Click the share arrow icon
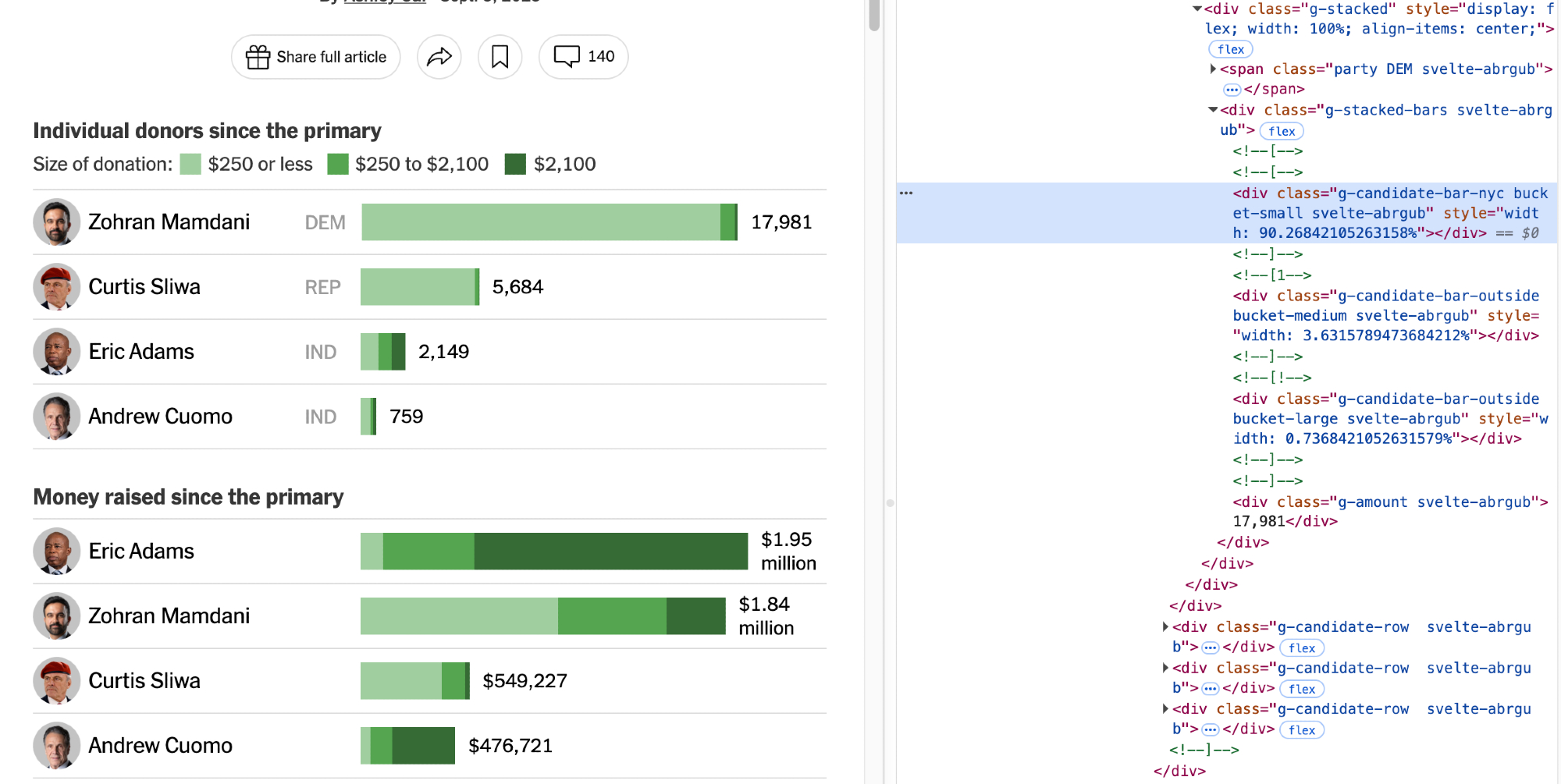The height and width of the screenshot is (784, 1561). [x=439, y=57]
